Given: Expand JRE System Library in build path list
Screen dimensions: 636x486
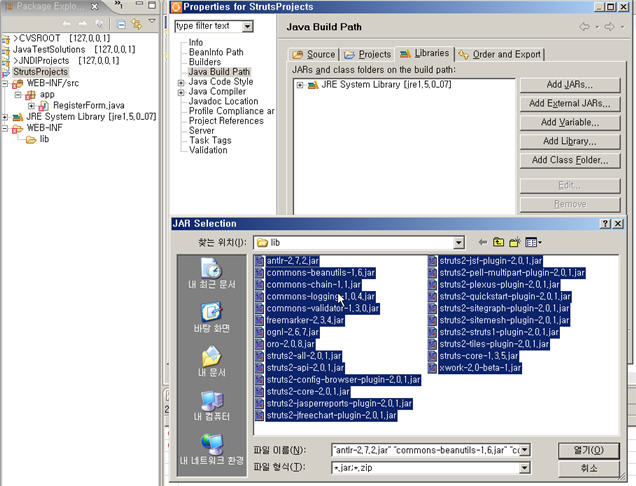Looking at the screenshot, I should point(300,85).
